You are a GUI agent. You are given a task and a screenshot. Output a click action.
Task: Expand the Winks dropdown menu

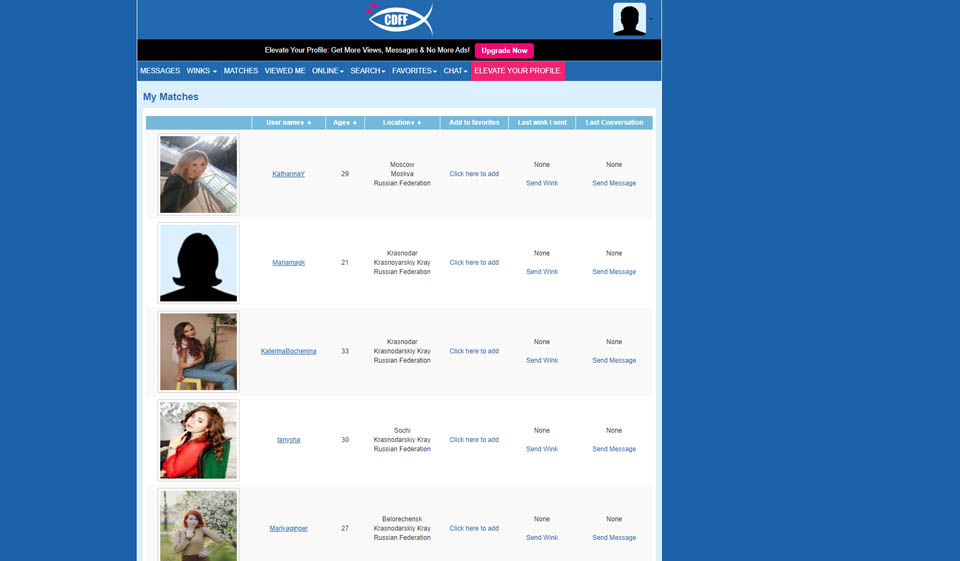click(201, 71)
